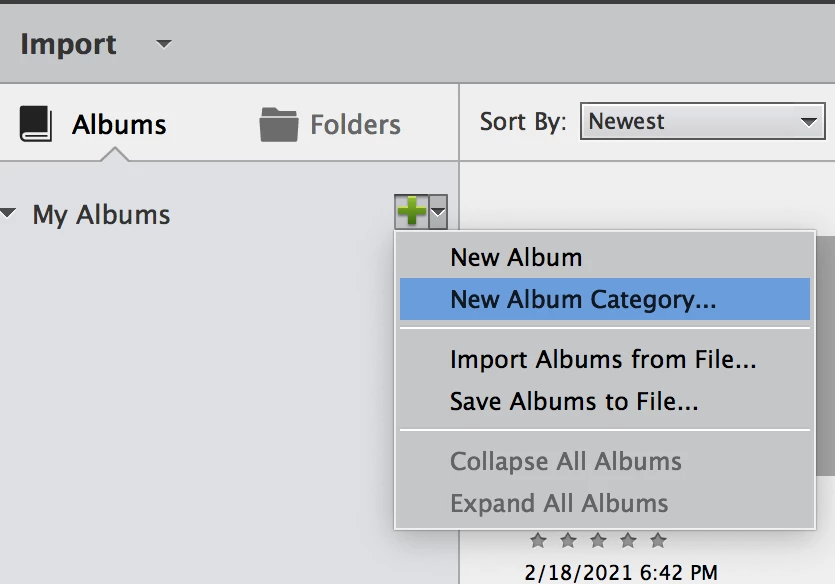The height and width of the screenshot is (584, 835).
Task: Click the Albums book icon
Action: 36,124
